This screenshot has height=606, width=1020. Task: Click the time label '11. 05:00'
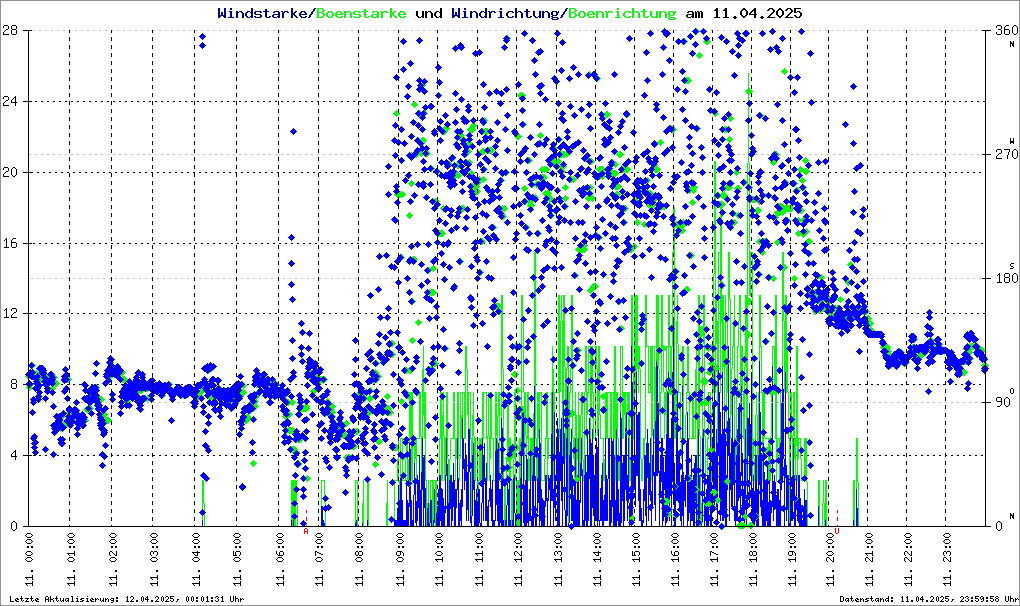pyautogui.click(x=238, y=560)
